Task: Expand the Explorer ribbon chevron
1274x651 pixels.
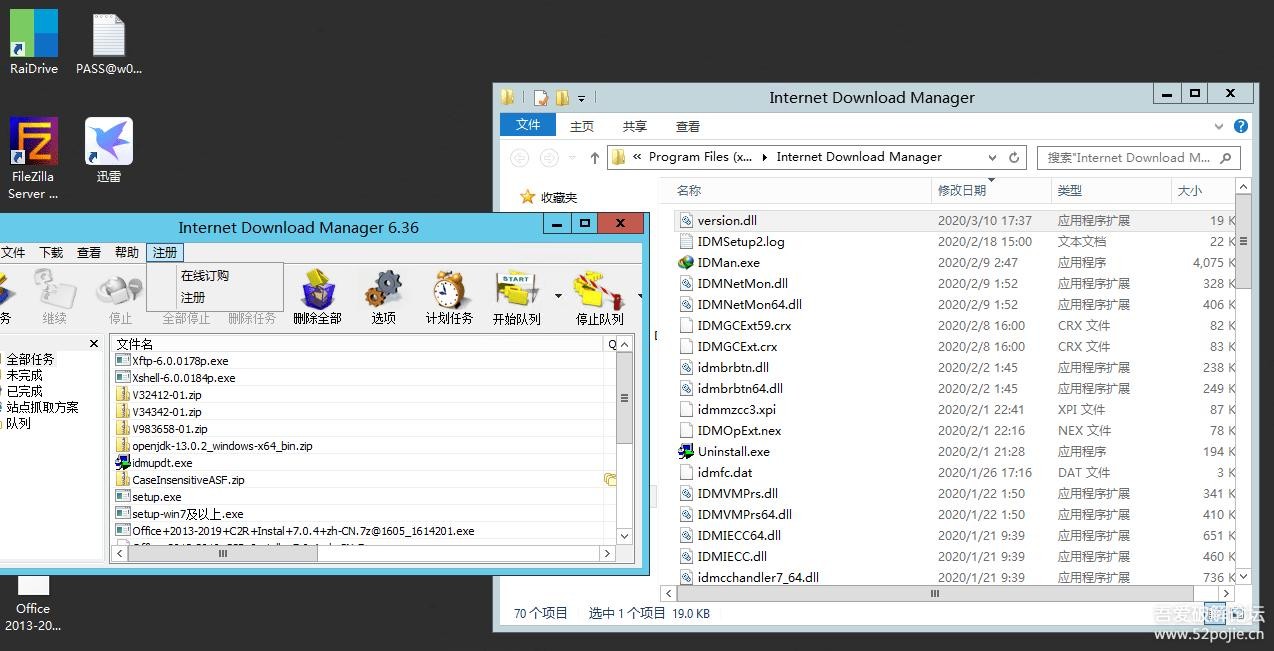Action: coord(1218,126)
